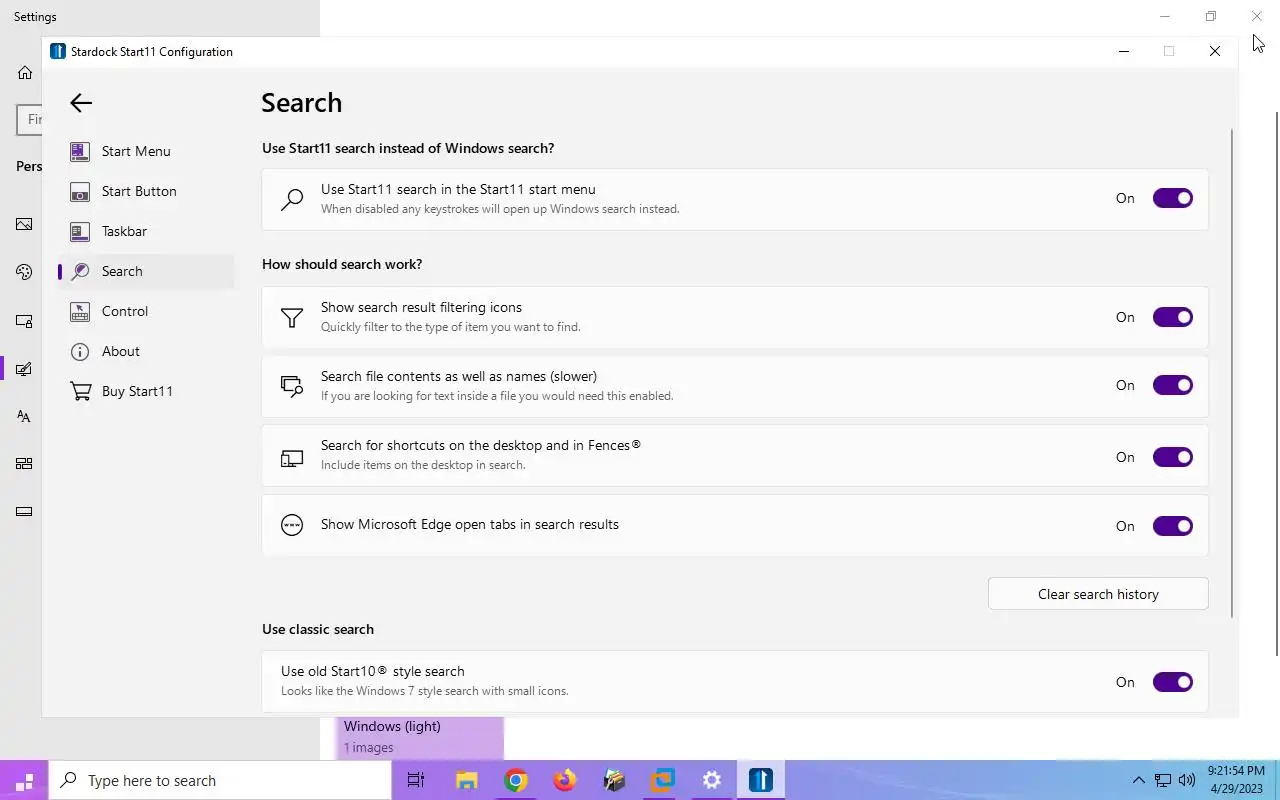
Task: Click the Windows (light) theme thumbnail
Action: point(419,737)
